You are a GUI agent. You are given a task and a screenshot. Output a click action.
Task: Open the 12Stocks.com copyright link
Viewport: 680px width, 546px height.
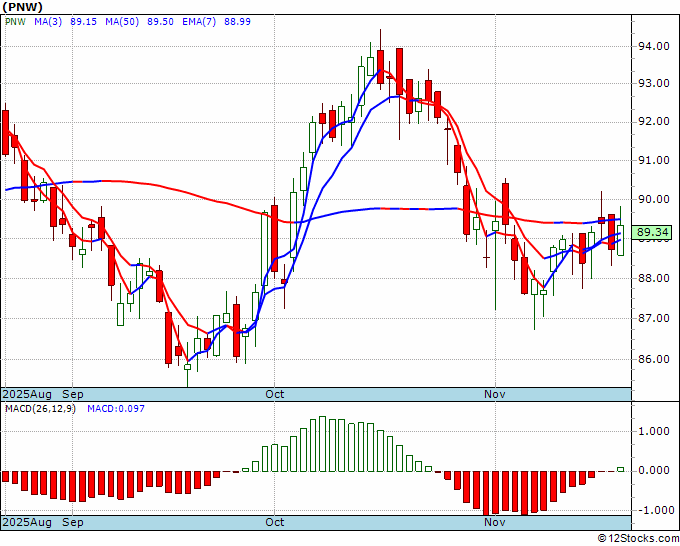638,539
